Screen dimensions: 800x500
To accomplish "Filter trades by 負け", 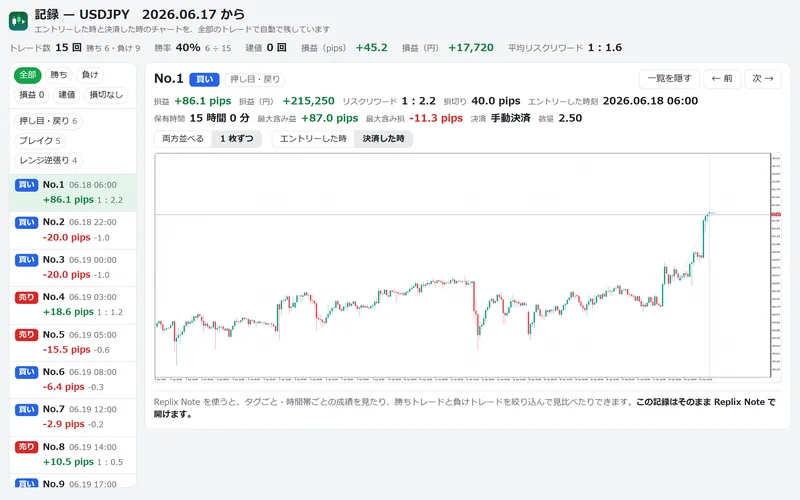I will point(90,75).
